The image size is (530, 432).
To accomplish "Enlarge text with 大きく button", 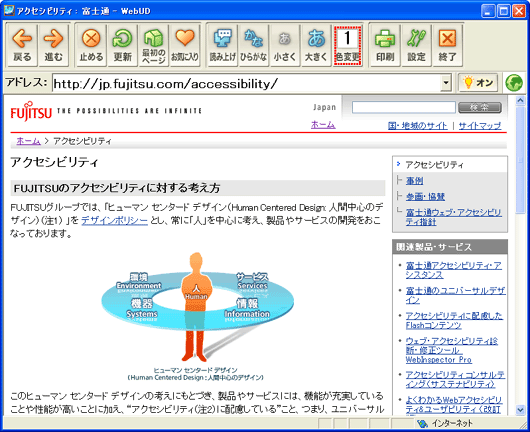I will tap(316, 45).
